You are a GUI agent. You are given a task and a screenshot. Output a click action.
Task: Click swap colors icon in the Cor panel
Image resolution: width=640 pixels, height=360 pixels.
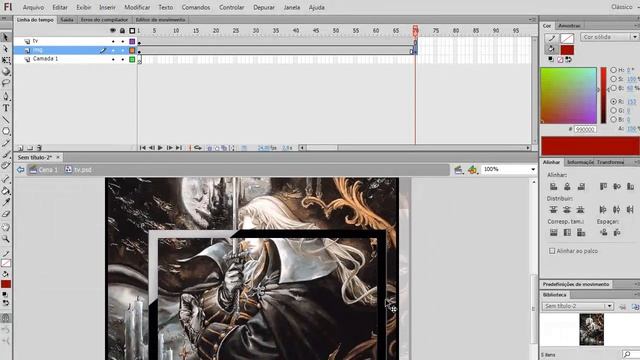(x=568, y=60)
